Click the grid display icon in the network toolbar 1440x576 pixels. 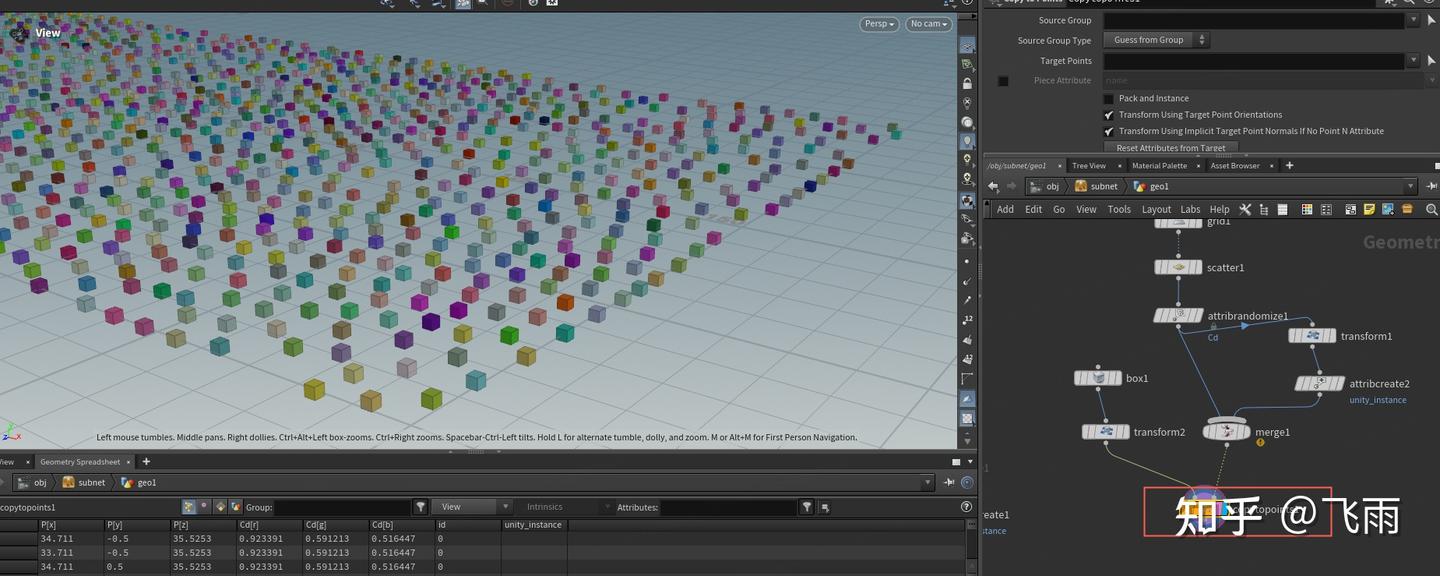click(1326, 209)
